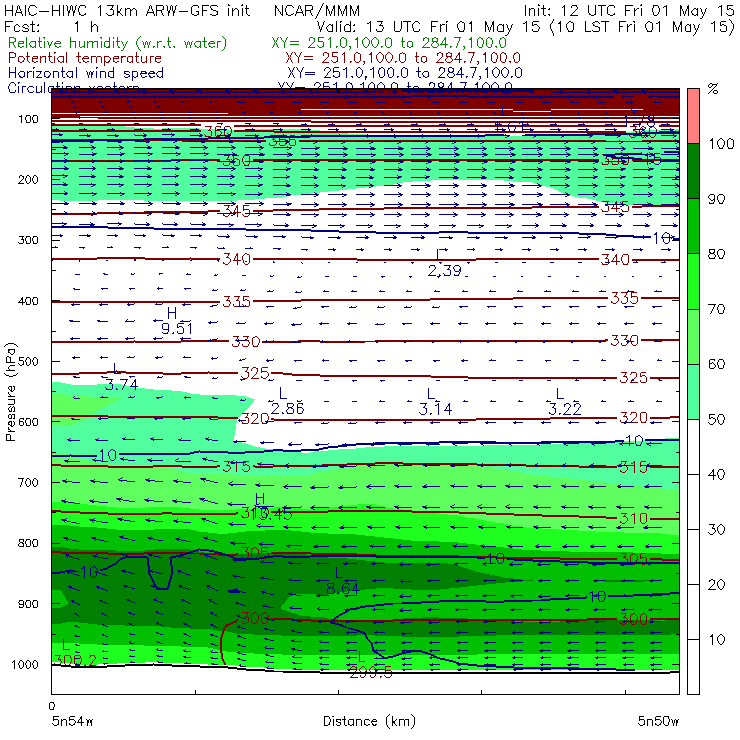Click the red temperature minimum label '299.5'
The image size is (740, 740).
tap(371, 672)
